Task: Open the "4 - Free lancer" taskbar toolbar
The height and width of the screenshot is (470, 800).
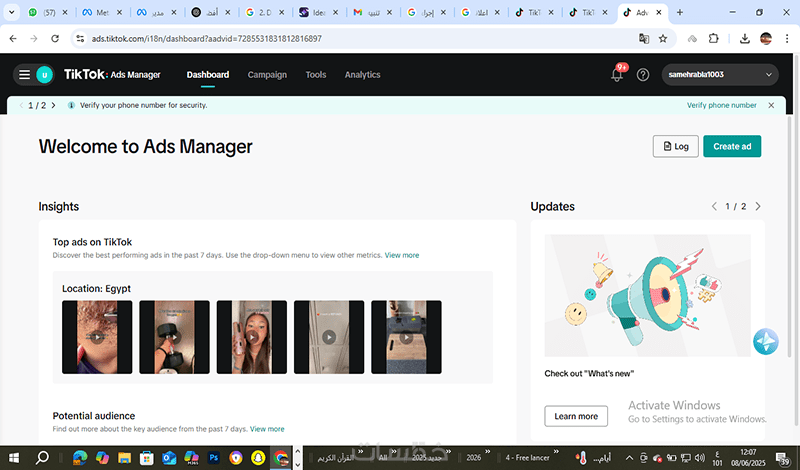Action: coord(527,458)
